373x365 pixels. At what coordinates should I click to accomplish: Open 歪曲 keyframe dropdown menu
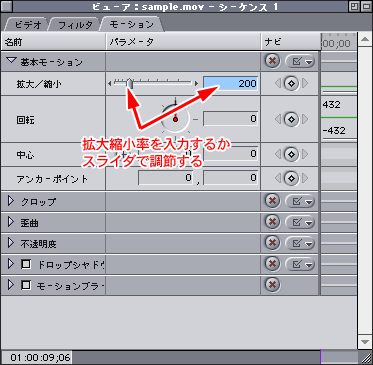pyautogui.click(x=300, y=222)
